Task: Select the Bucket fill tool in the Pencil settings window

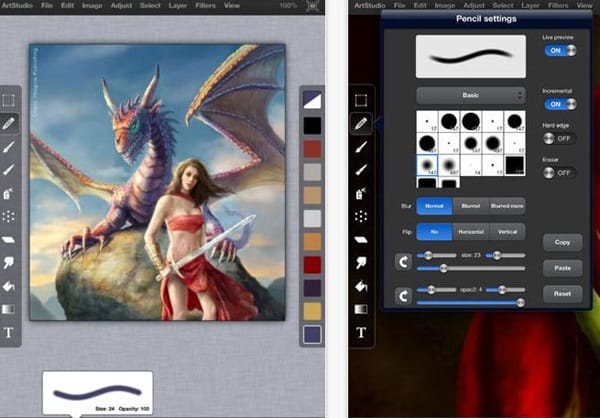Action: [x=361, y=286]
